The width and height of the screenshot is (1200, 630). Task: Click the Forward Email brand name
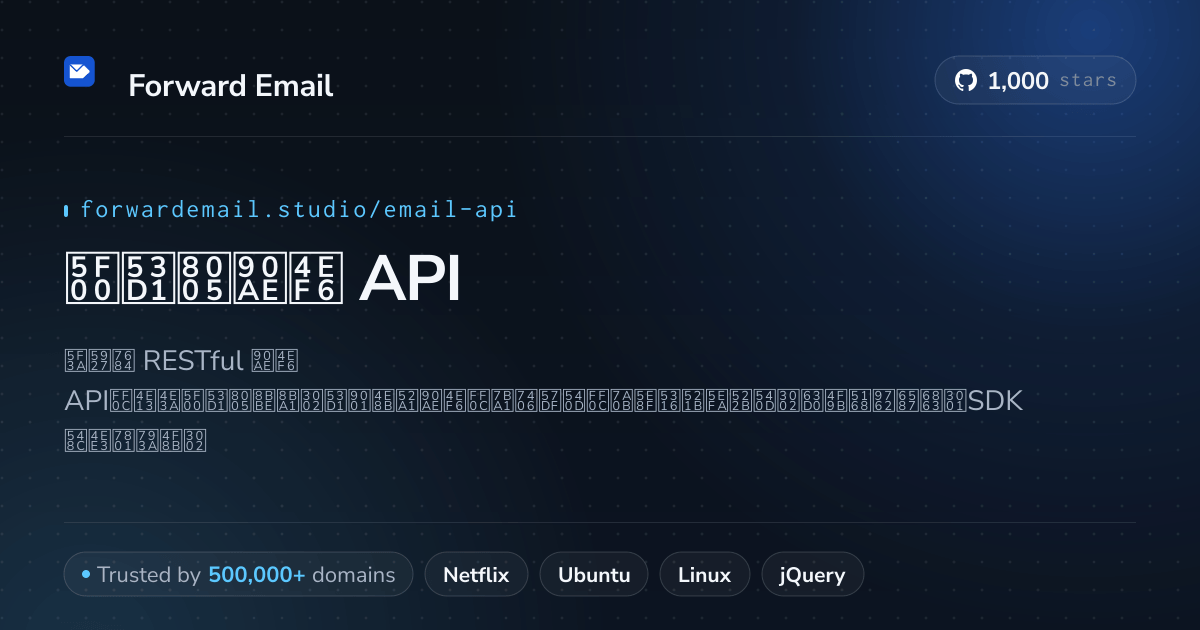231,86
